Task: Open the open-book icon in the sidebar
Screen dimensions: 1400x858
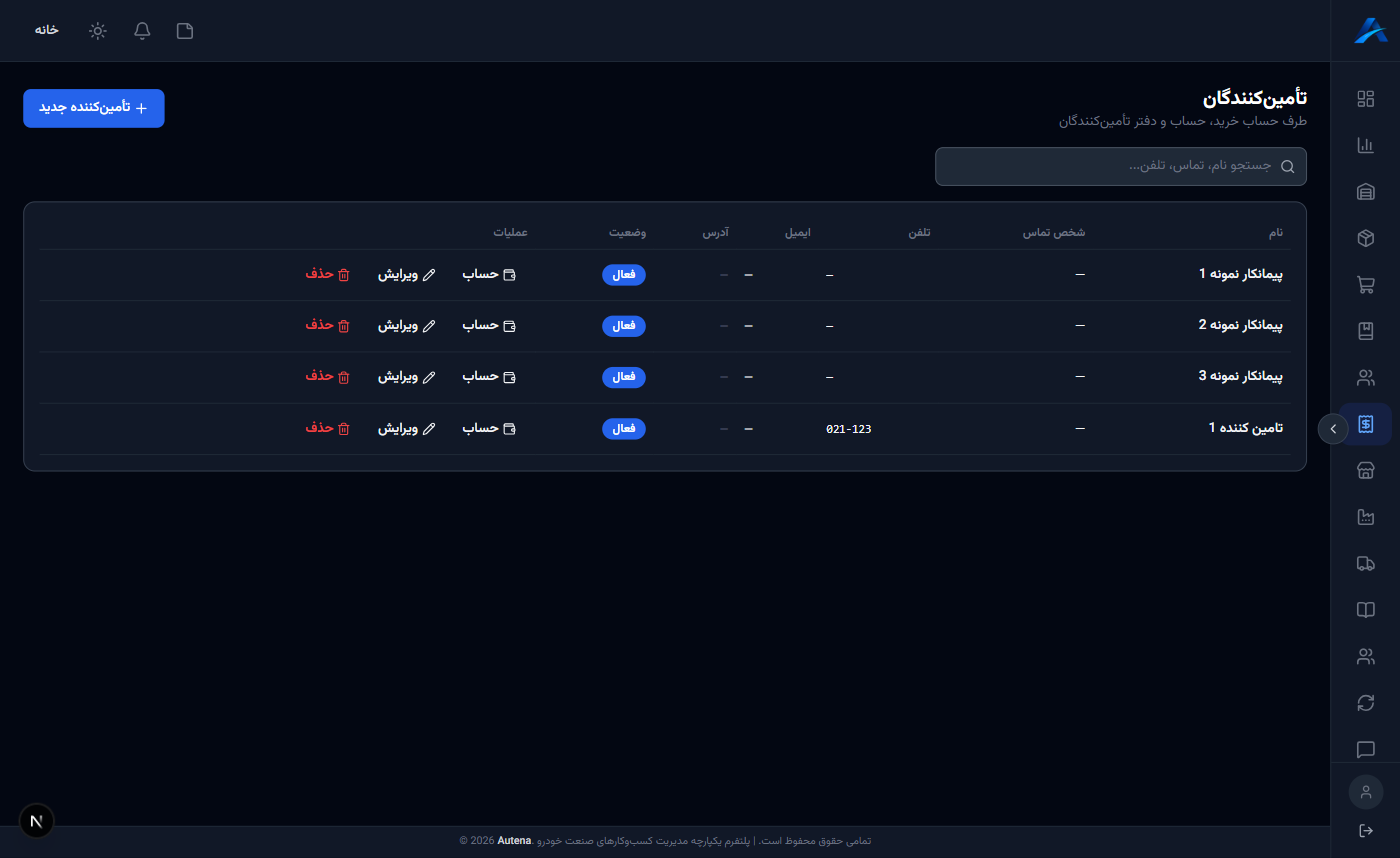Action: pos(1365,610)
